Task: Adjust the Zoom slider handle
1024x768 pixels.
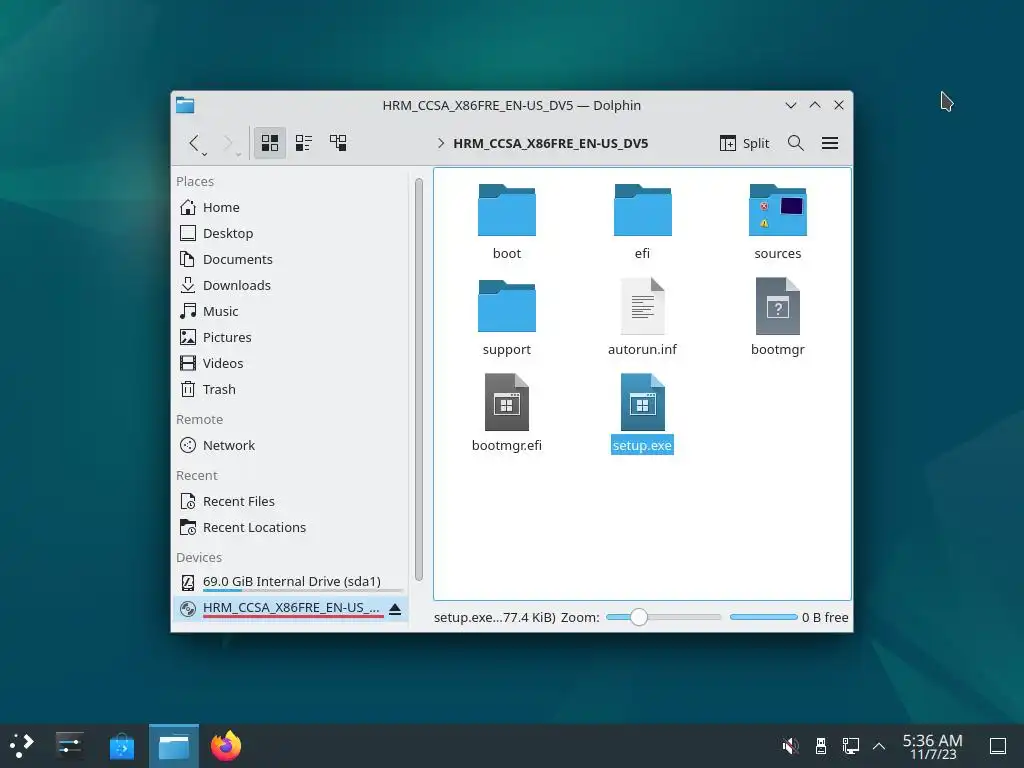Action: point(639,617)
